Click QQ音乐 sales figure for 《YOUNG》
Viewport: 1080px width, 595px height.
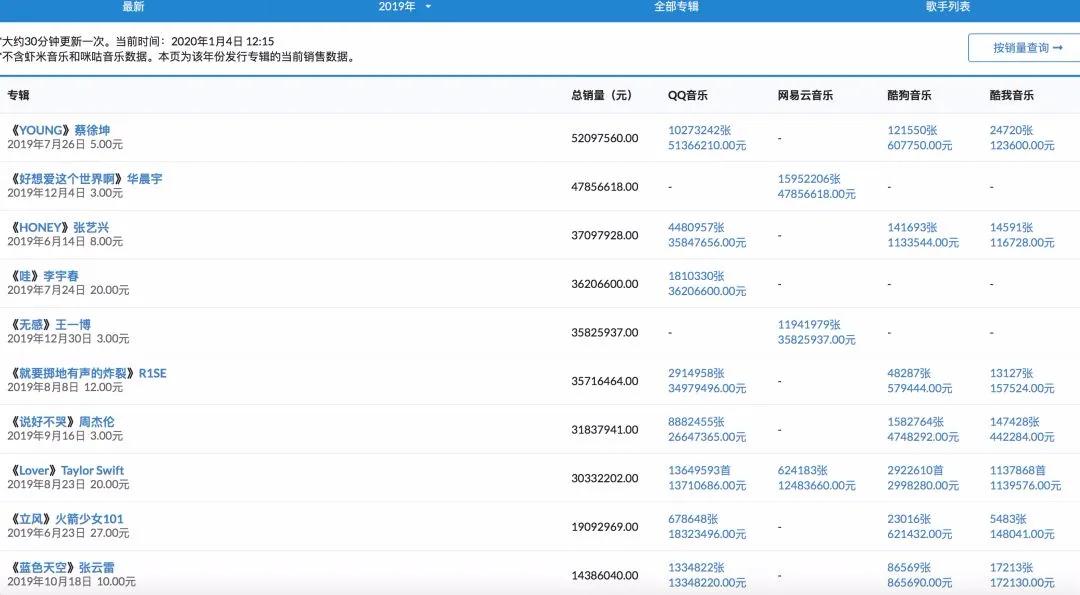704,137
